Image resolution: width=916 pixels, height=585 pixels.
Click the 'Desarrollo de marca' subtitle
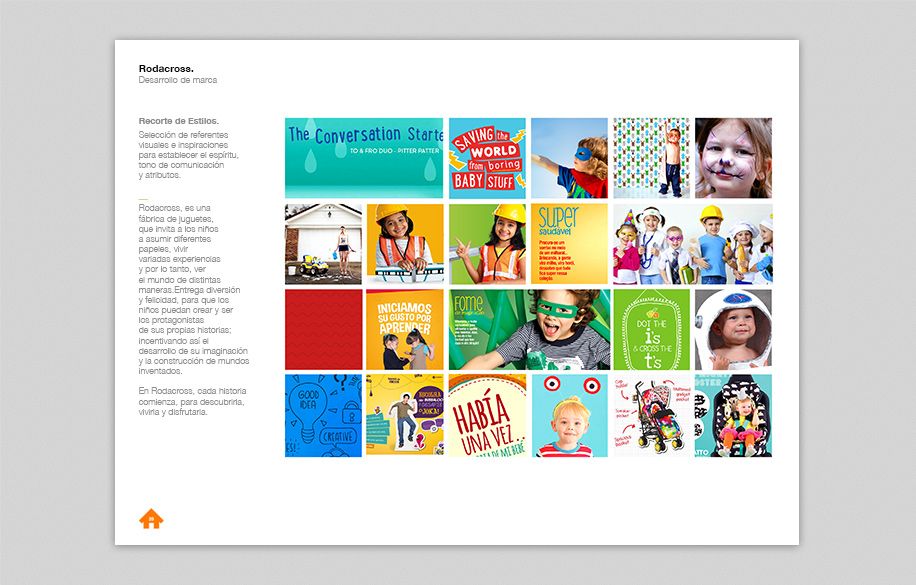178,80
